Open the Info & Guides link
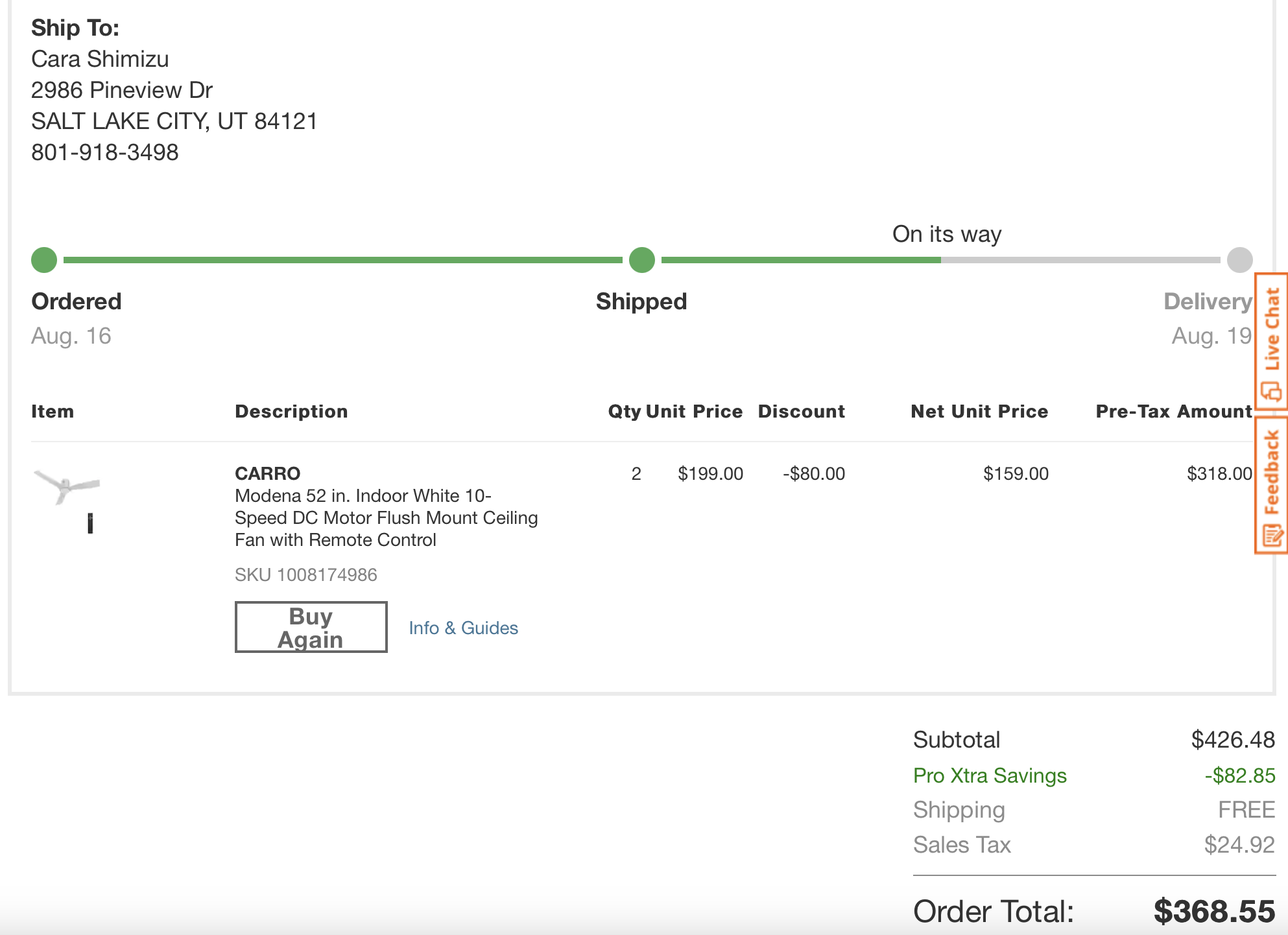Viewport: 1288px width, 935px height. pos(463,628)
